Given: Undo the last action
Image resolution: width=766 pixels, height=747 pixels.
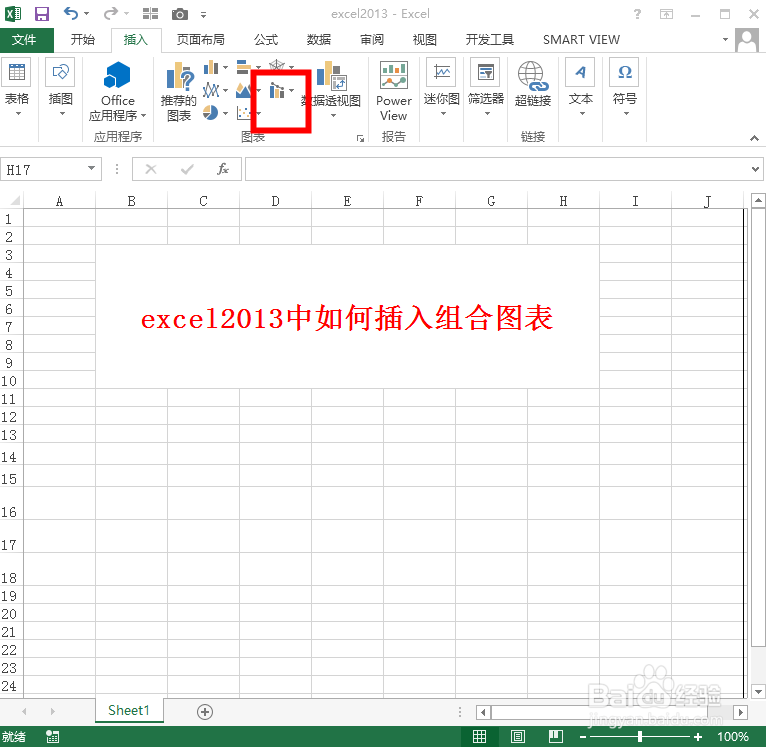Looking at the screenshot, I should tap(71, 13).
